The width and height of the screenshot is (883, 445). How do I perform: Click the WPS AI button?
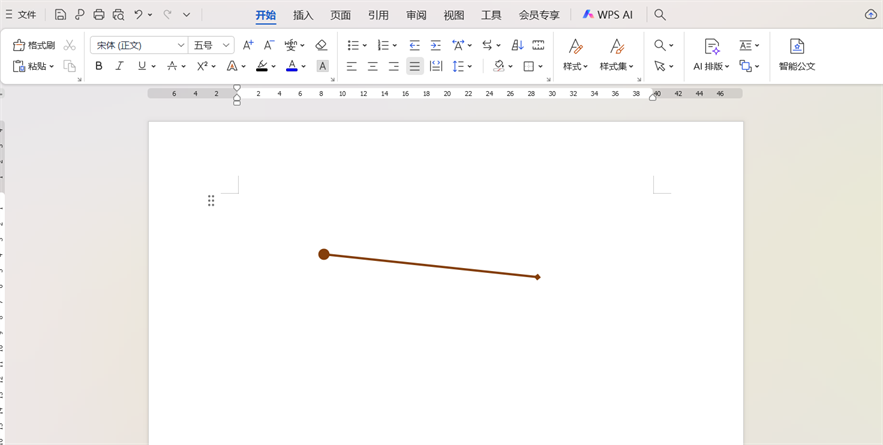(608, 15)
